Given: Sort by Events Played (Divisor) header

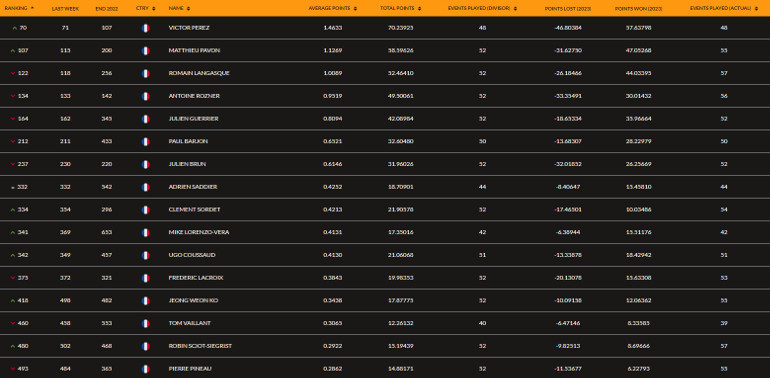Looking at the screenshot, I should (x=482, y=8).
